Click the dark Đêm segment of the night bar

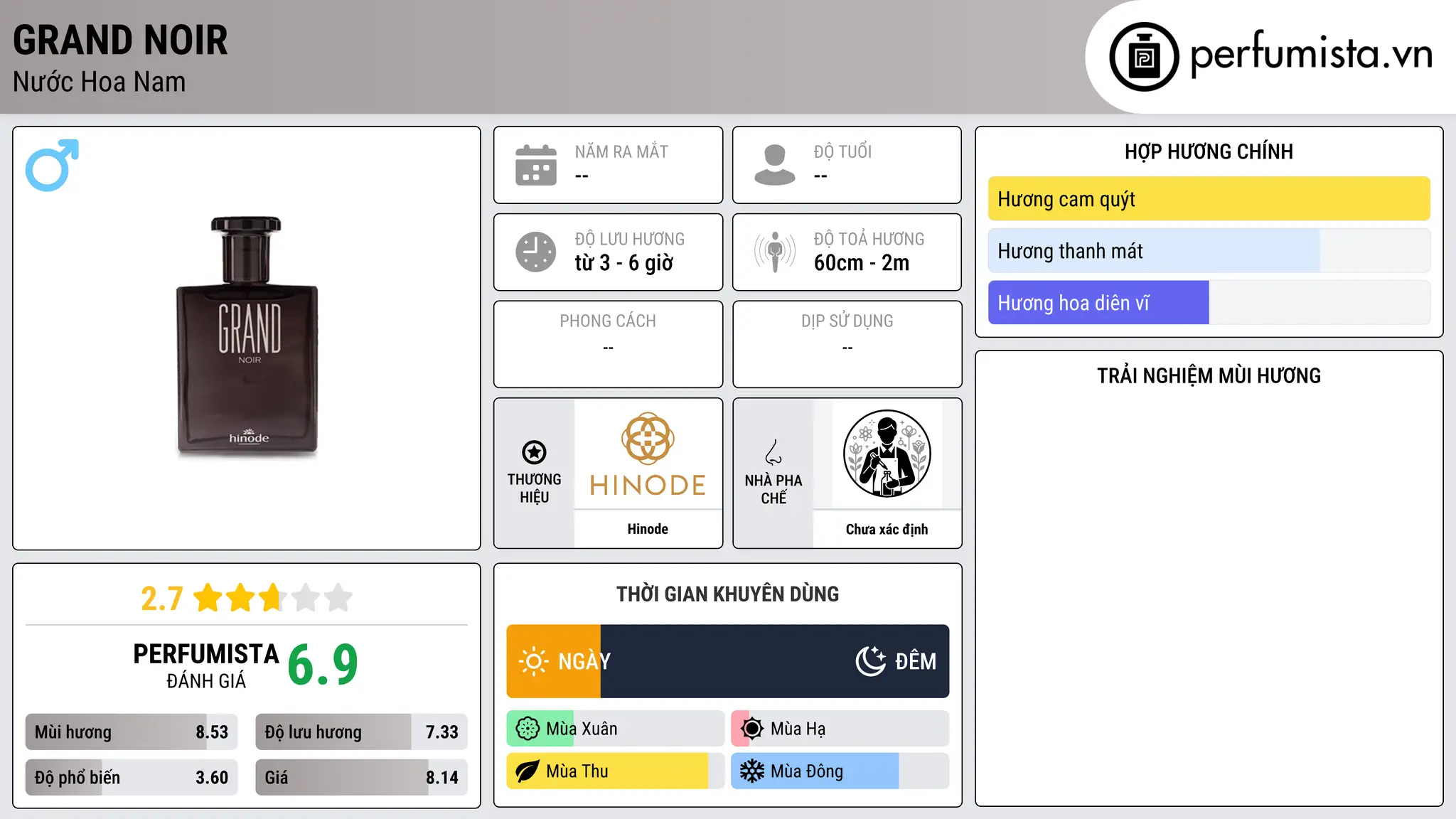point(775,661)
